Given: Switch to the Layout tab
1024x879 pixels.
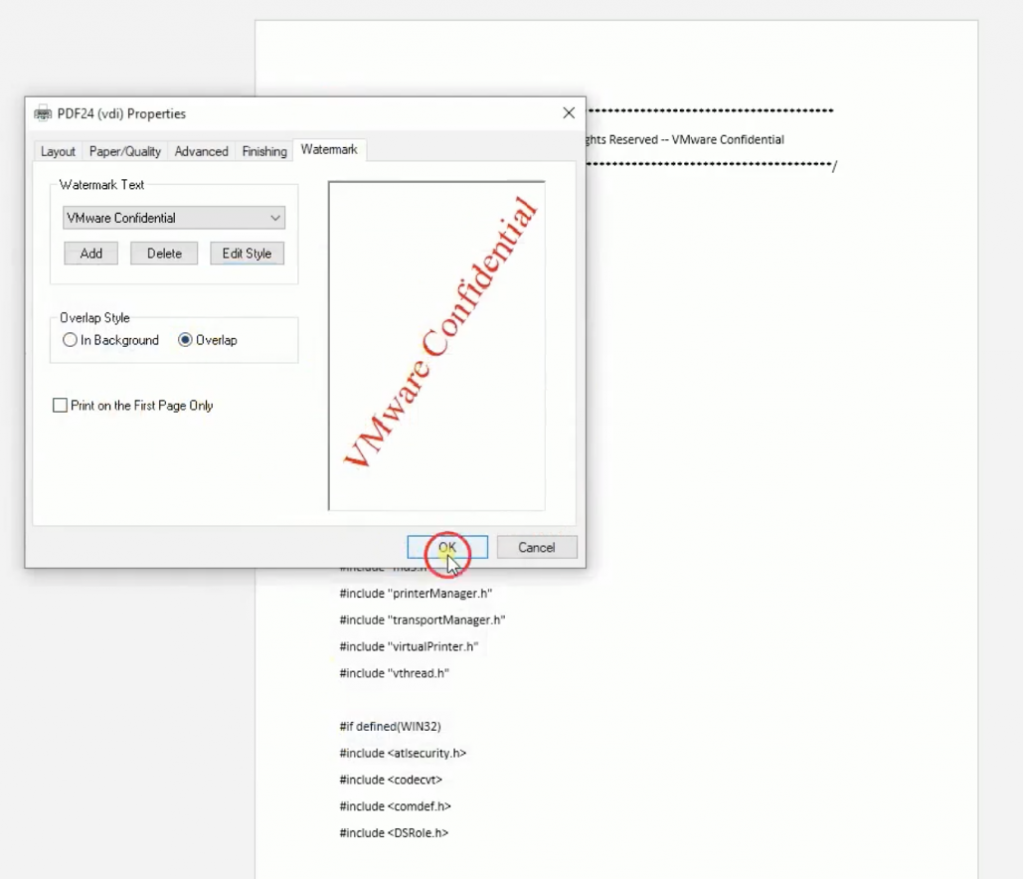Looking at the screenshot, I should 57,151.
